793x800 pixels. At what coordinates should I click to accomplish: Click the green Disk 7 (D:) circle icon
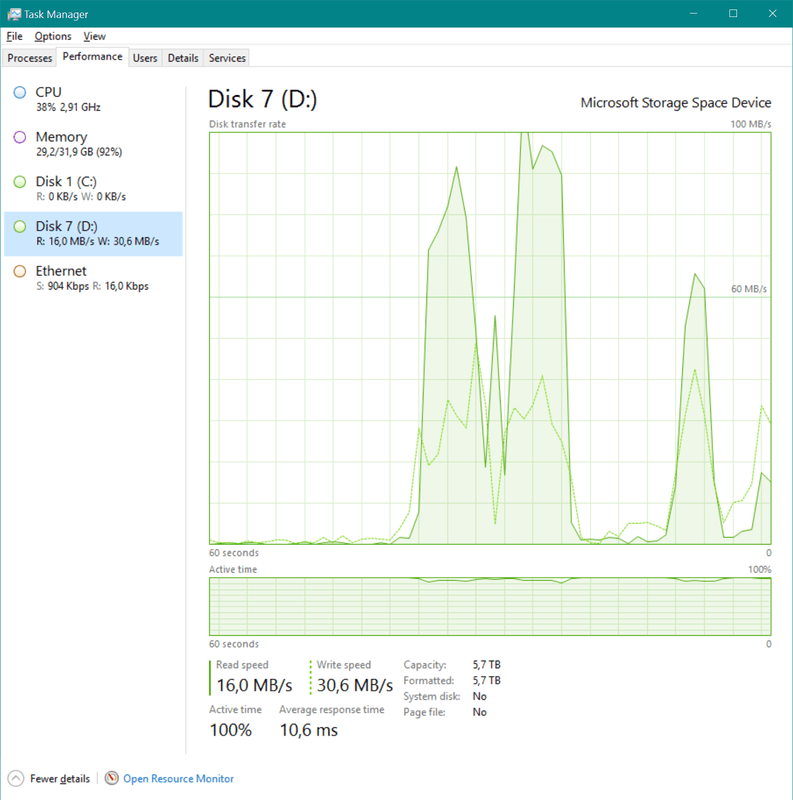[x=20, y=227]
